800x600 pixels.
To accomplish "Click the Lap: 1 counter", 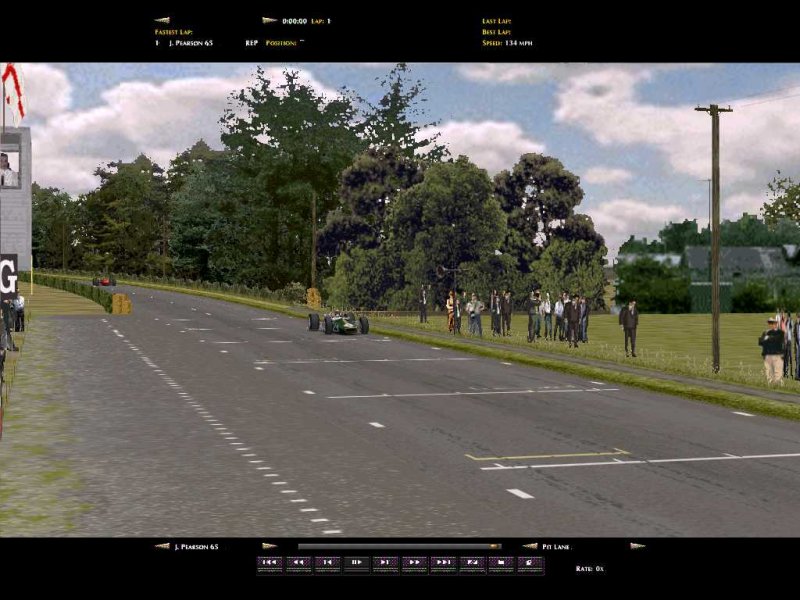I will pyautogui.click(x=321, y=21).
